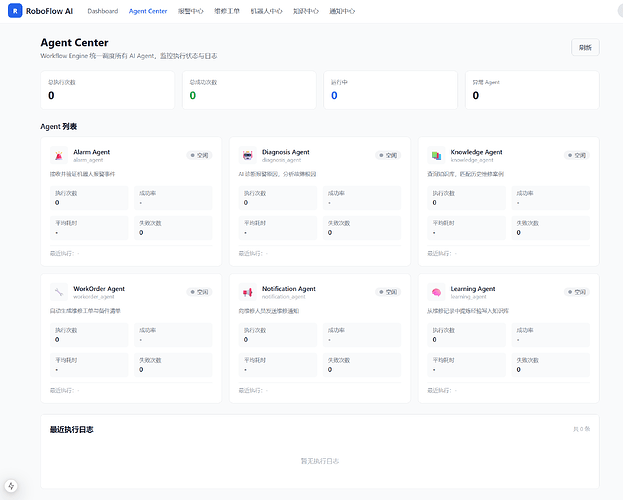Click the RoboFlow AI logo icon
The width and height of the screenshot is (623, 500).
[15, 11]
